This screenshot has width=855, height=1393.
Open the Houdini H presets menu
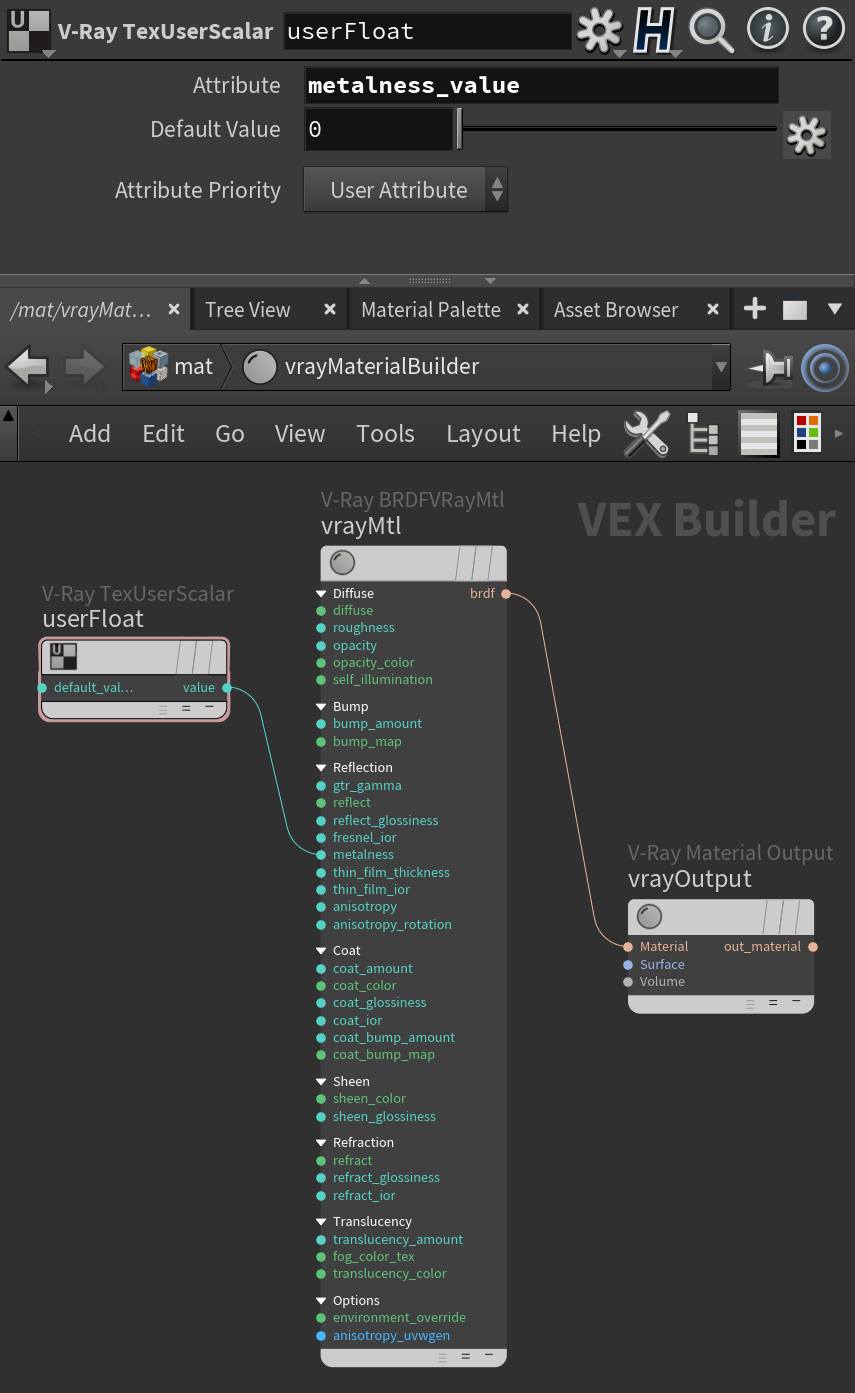(x=655, y=31)
